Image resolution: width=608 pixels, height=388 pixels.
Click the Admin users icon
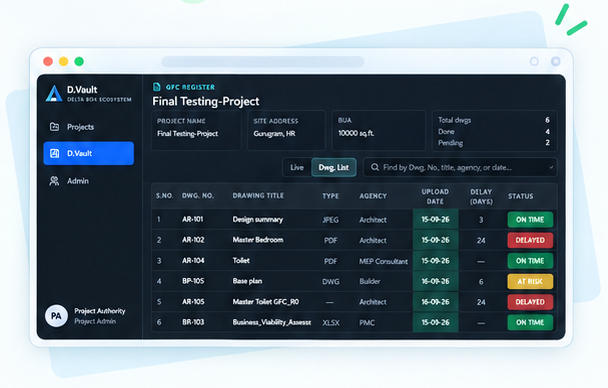pyautogui.click(x=54, y=181)
